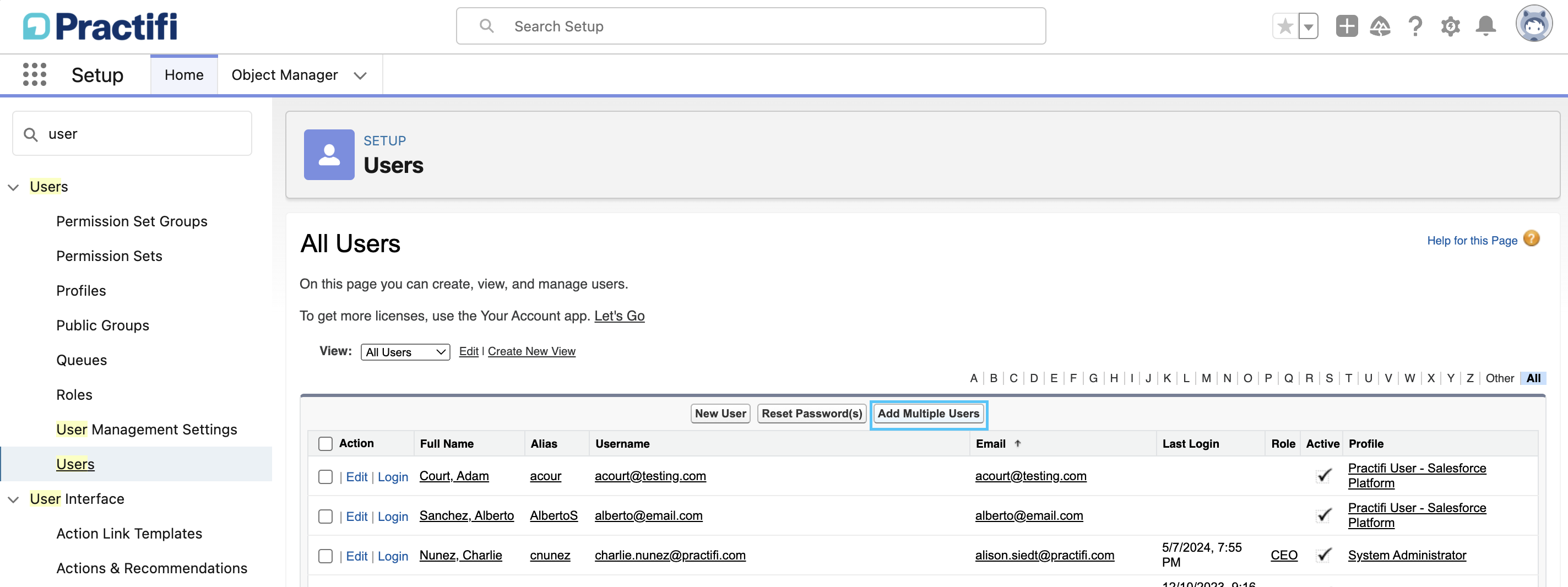Click the Reset Password(s) button
The width and height of the screenshot is (1568, 587).
click(x=811, y=414)
